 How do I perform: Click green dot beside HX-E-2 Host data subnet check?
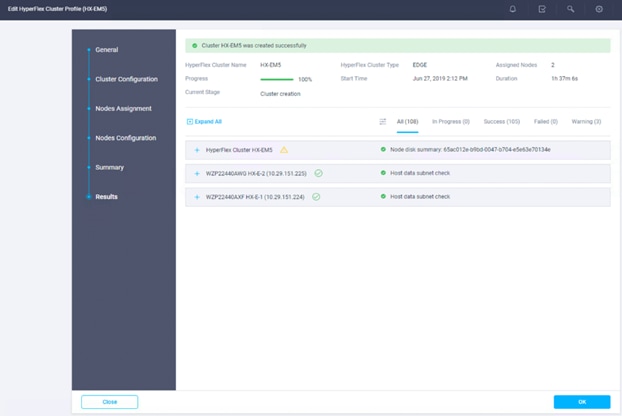[x=383, y=173]
